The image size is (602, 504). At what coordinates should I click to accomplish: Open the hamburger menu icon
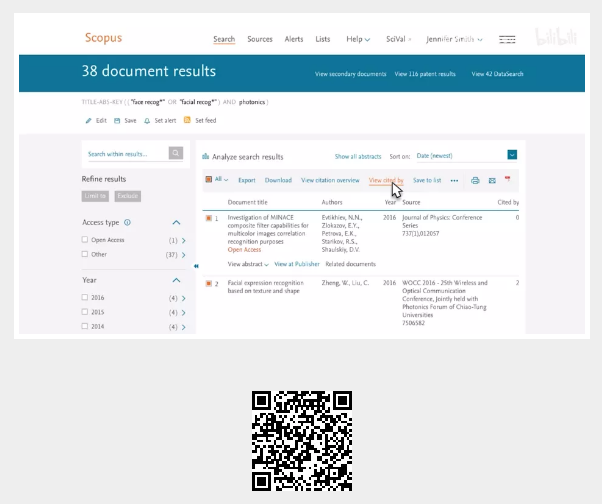[x=507, y=39]
